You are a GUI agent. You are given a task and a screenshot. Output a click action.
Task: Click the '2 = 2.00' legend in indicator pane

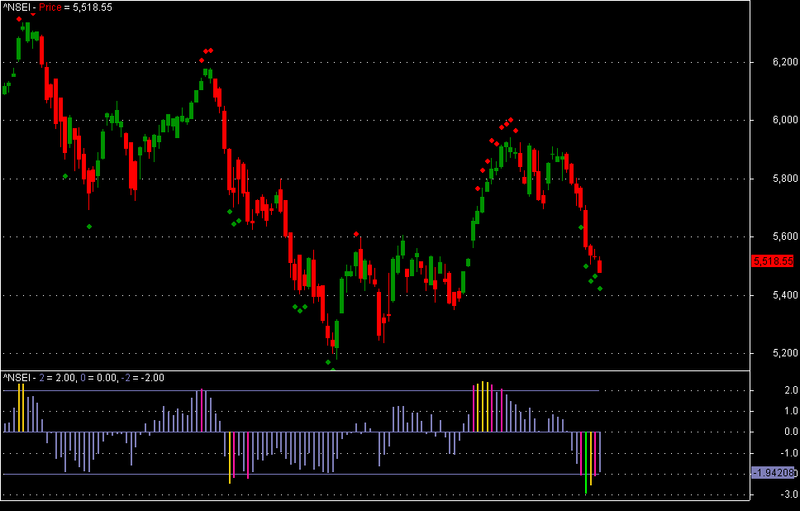click(x=56, y=378)
